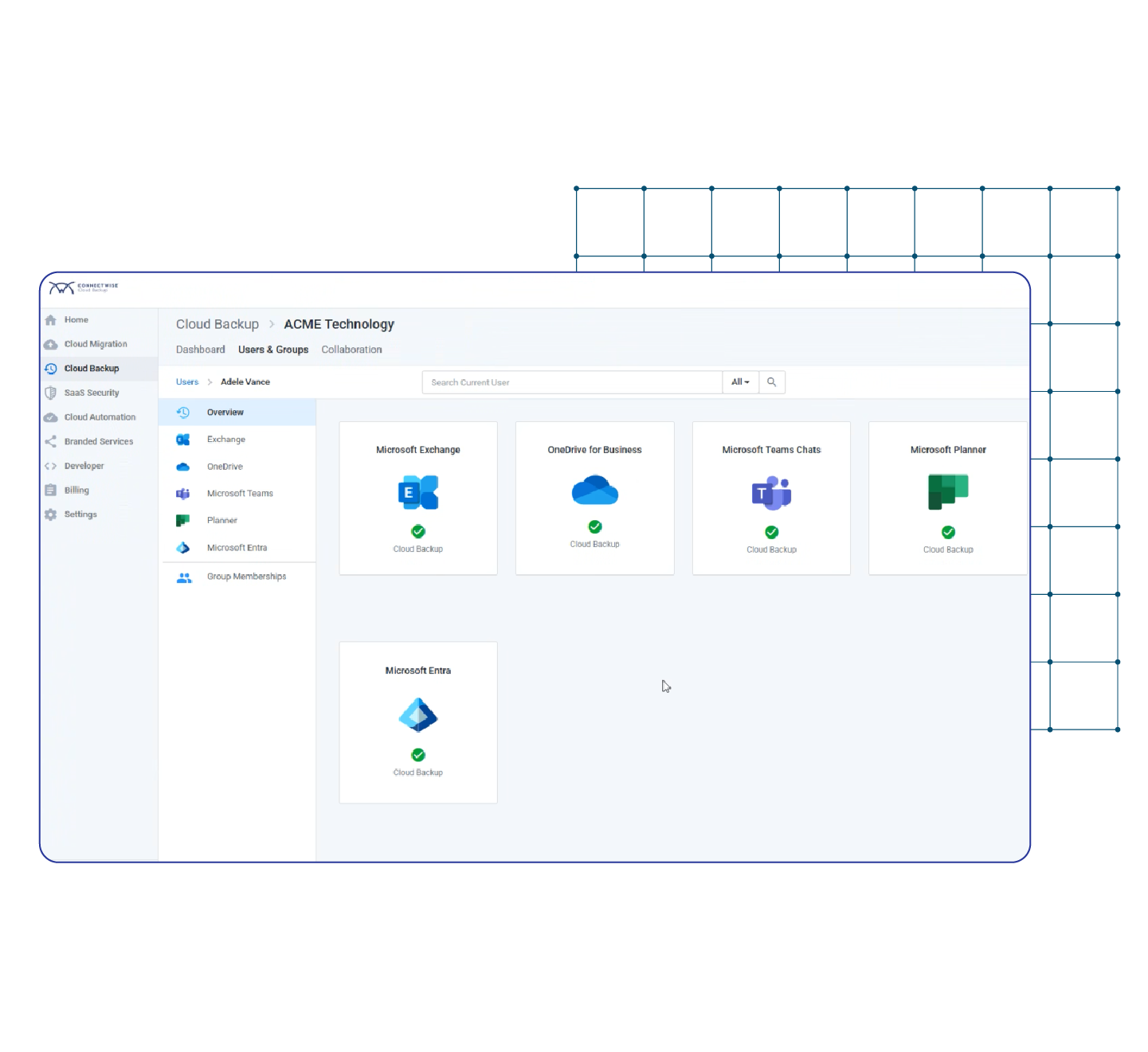Open Settings in left navigation
The width and height of the screenshot is (1148, 1052).
[x=80, y=514]
